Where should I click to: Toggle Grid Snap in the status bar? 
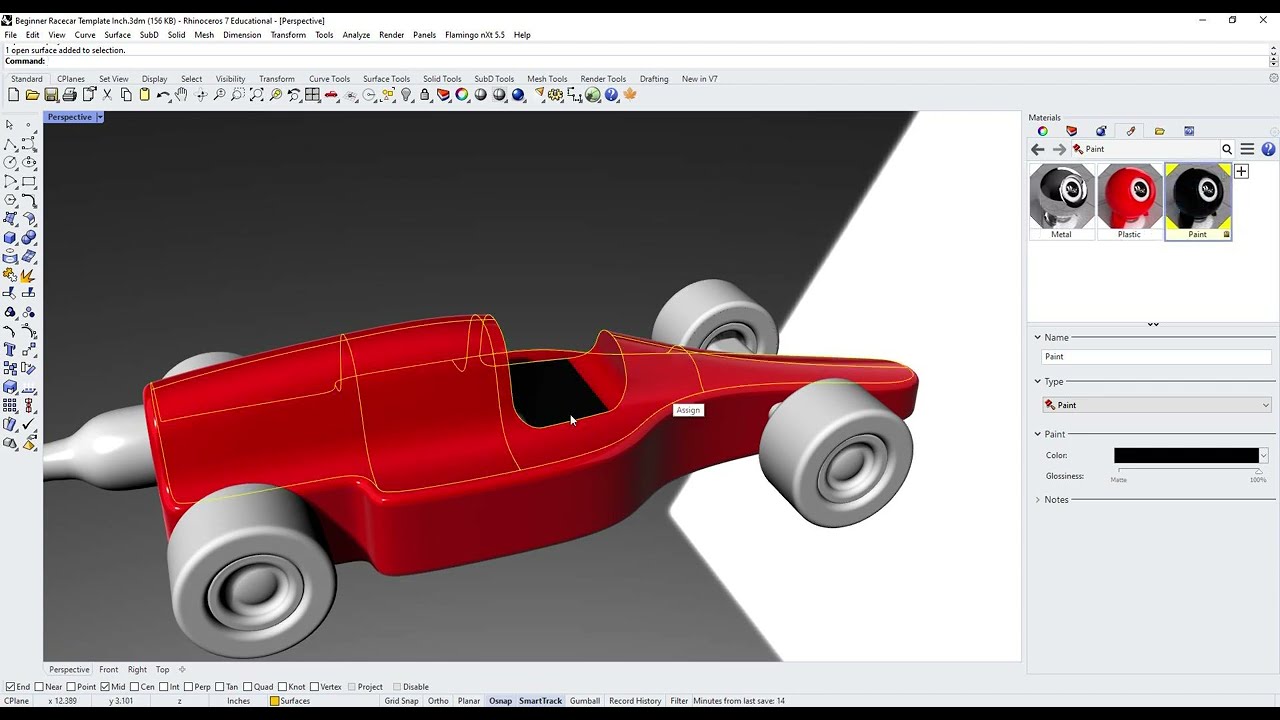401,701
